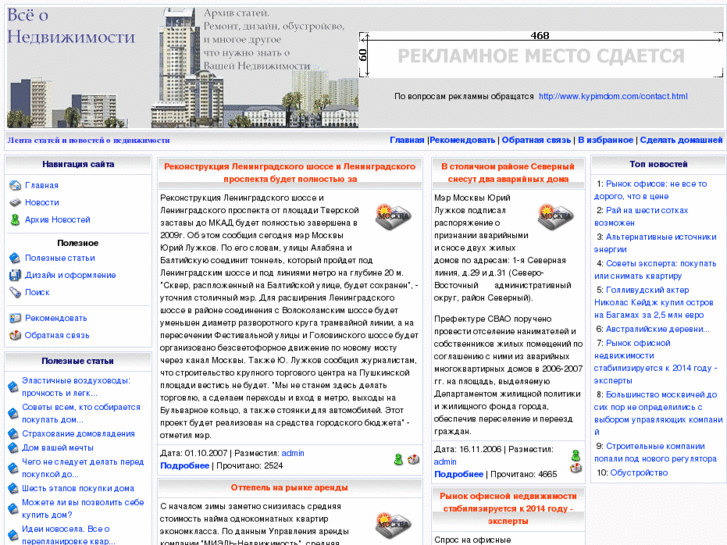
Task: Open Обратная связь in top navigation bar
Action: click(x=536, y=140)
